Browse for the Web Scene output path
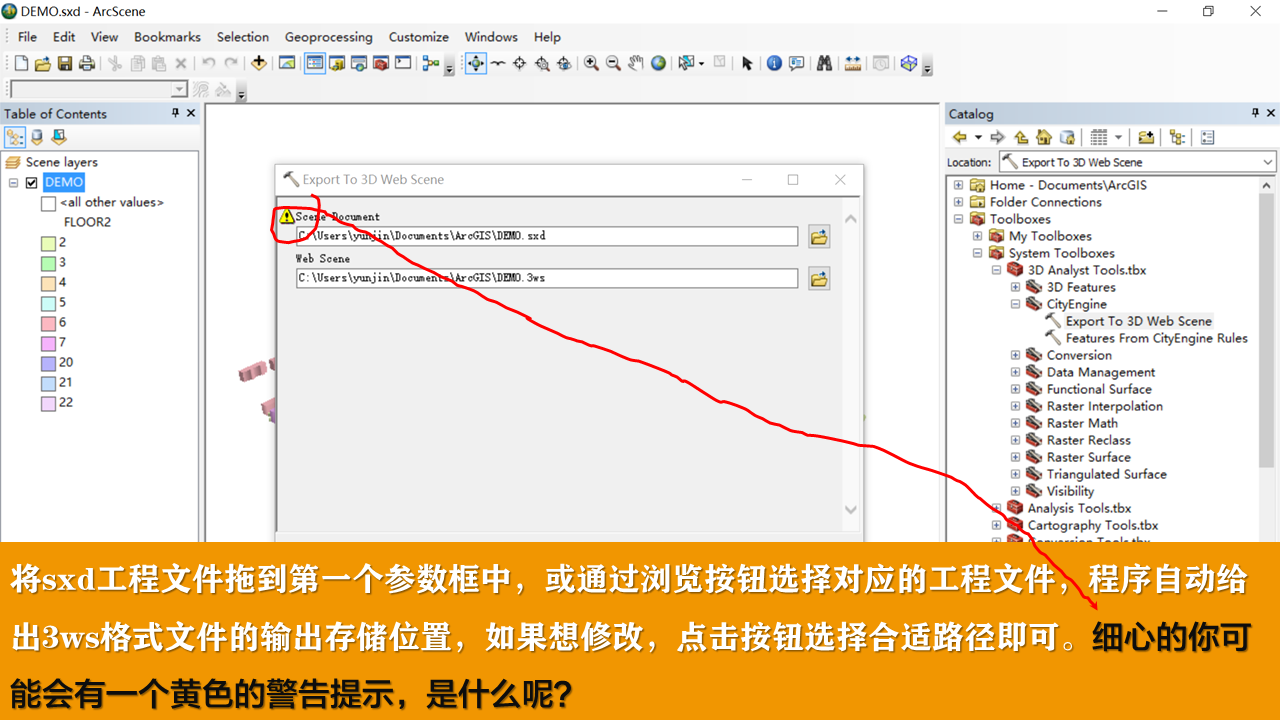 pyautogui.click(x=819, y=279)
